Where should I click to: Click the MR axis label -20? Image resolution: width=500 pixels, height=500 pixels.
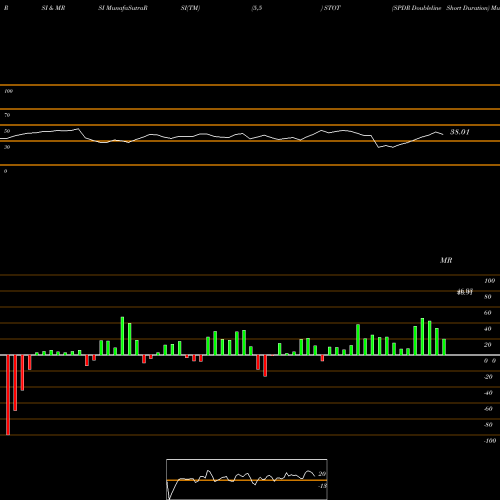[488, 377]
